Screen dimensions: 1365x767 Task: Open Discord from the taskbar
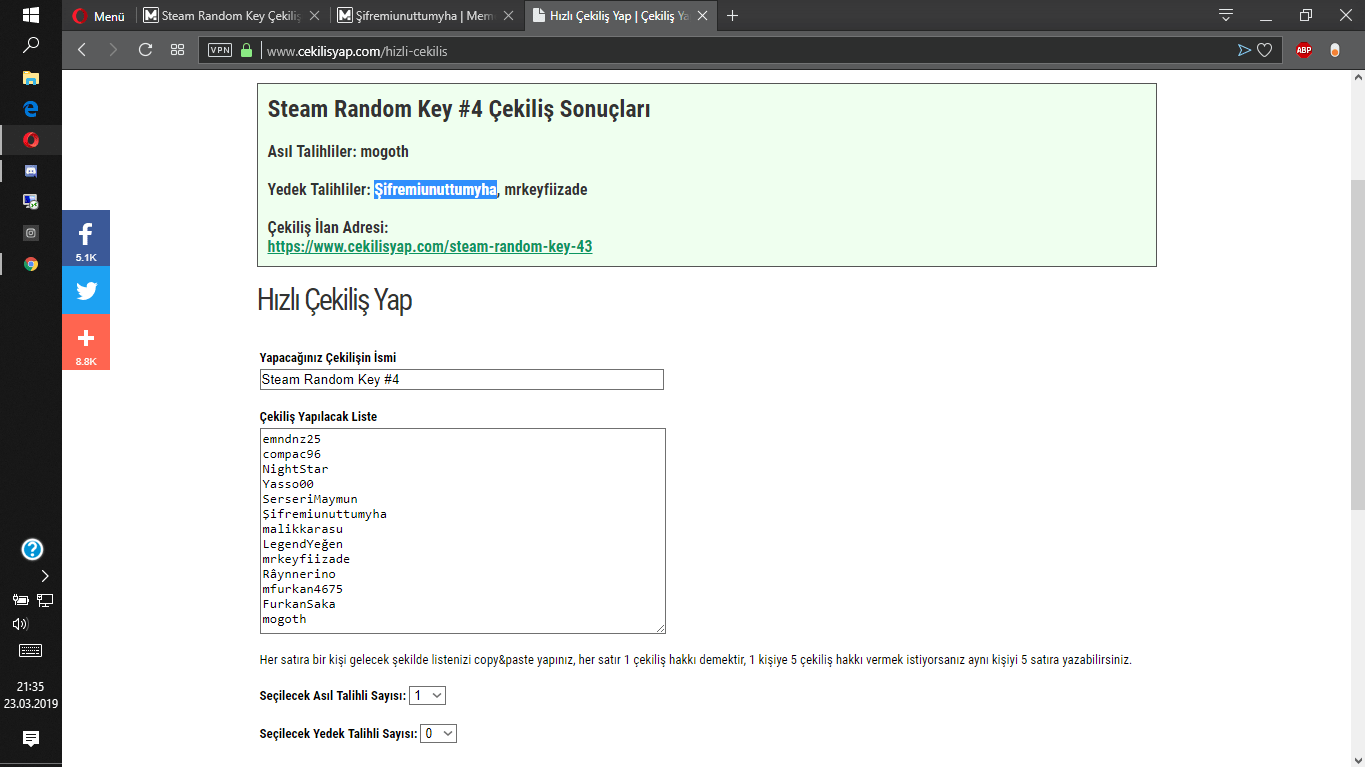(x=31, y=171)
